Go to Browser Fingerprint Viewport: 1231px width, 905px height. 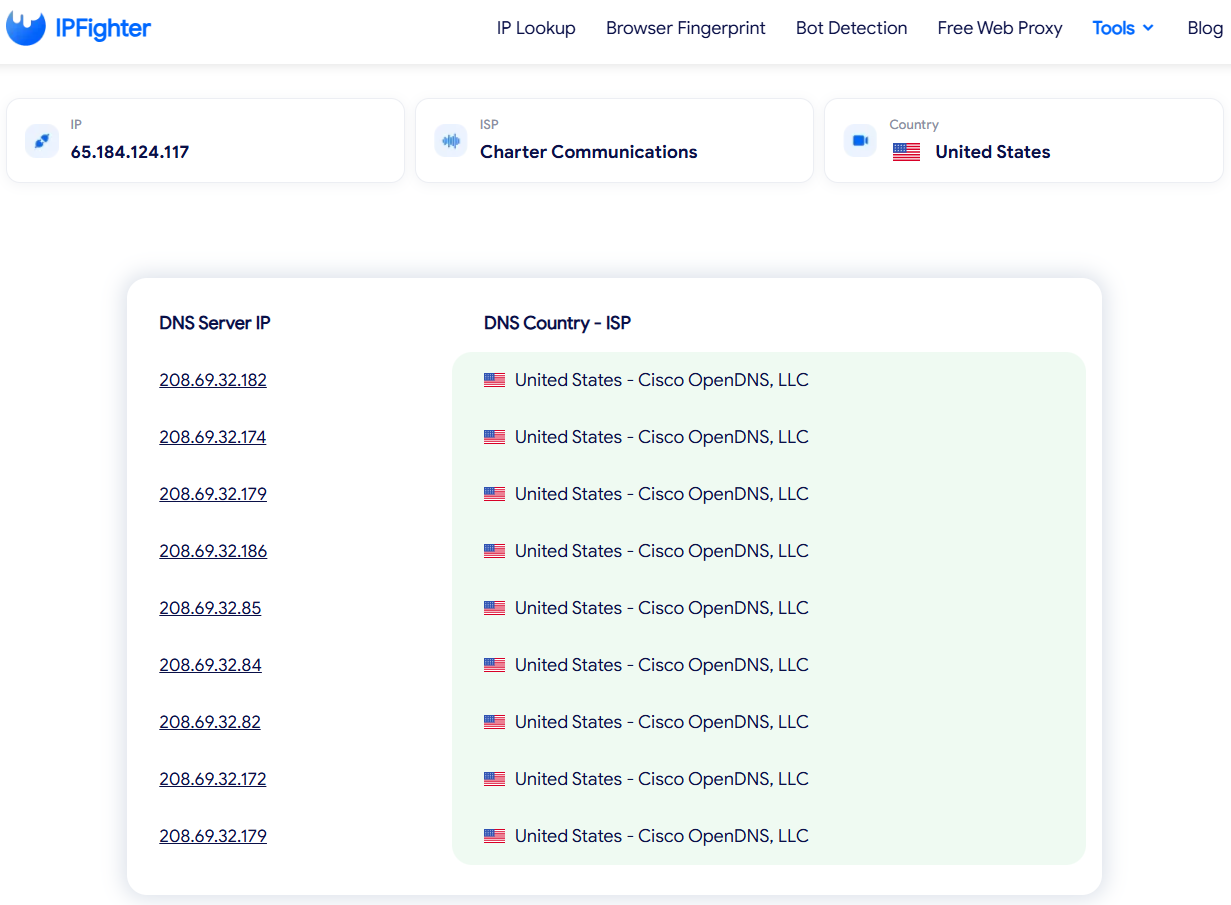(x=686, y=28)
